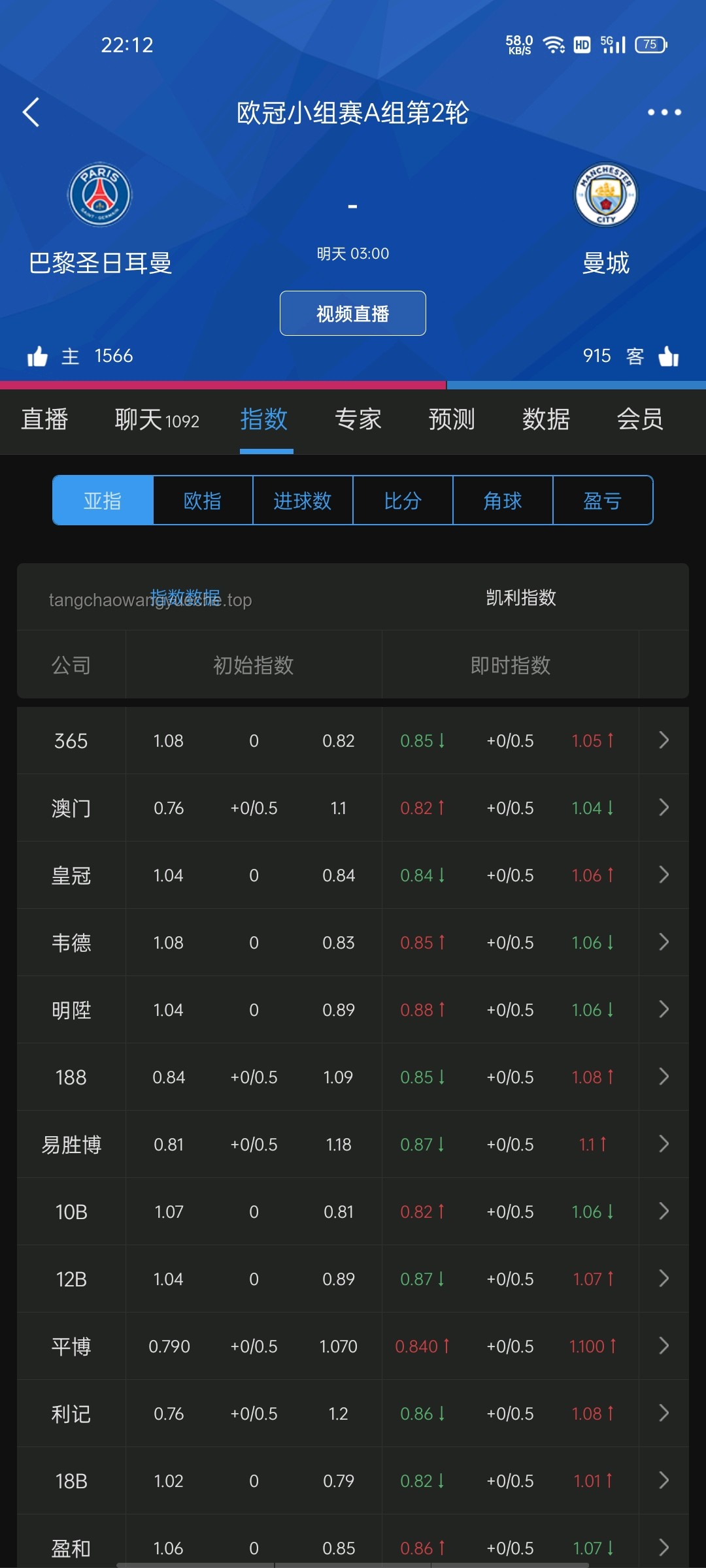This screenshot has height=1568, width=706.
Task: Open the 数据 data tab
Action: [x=546, y=419]
